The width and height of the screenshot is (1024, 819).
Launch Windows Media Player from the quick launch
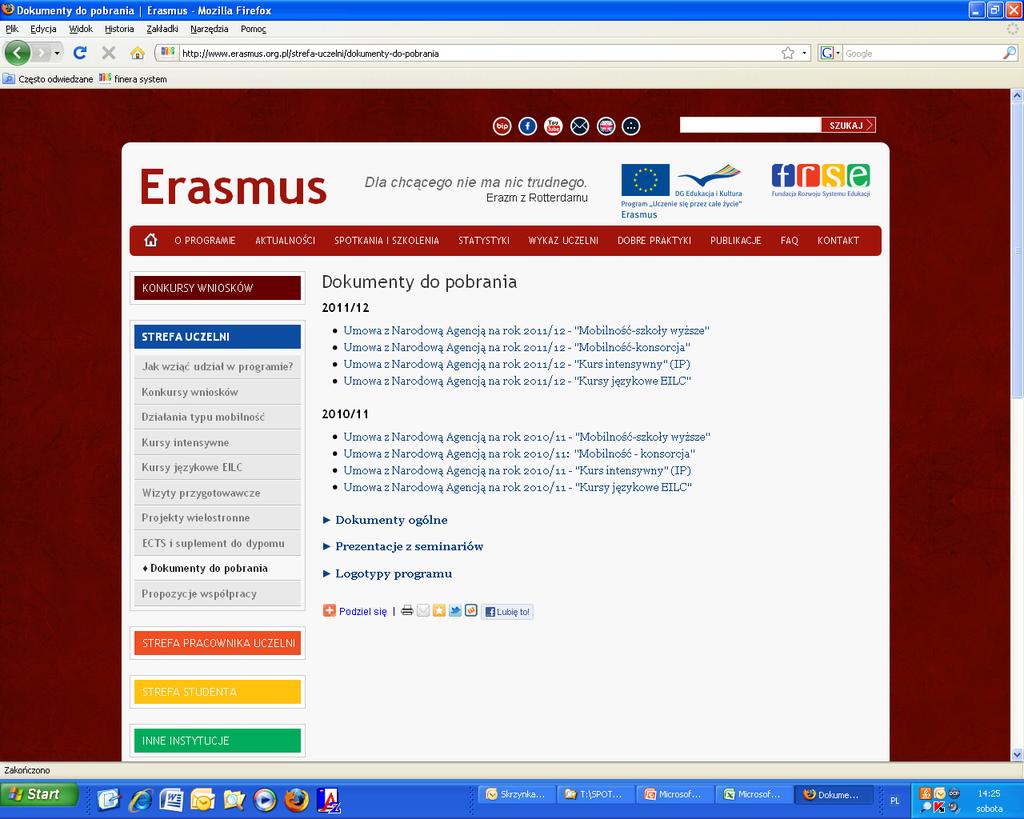pos(264,799)
